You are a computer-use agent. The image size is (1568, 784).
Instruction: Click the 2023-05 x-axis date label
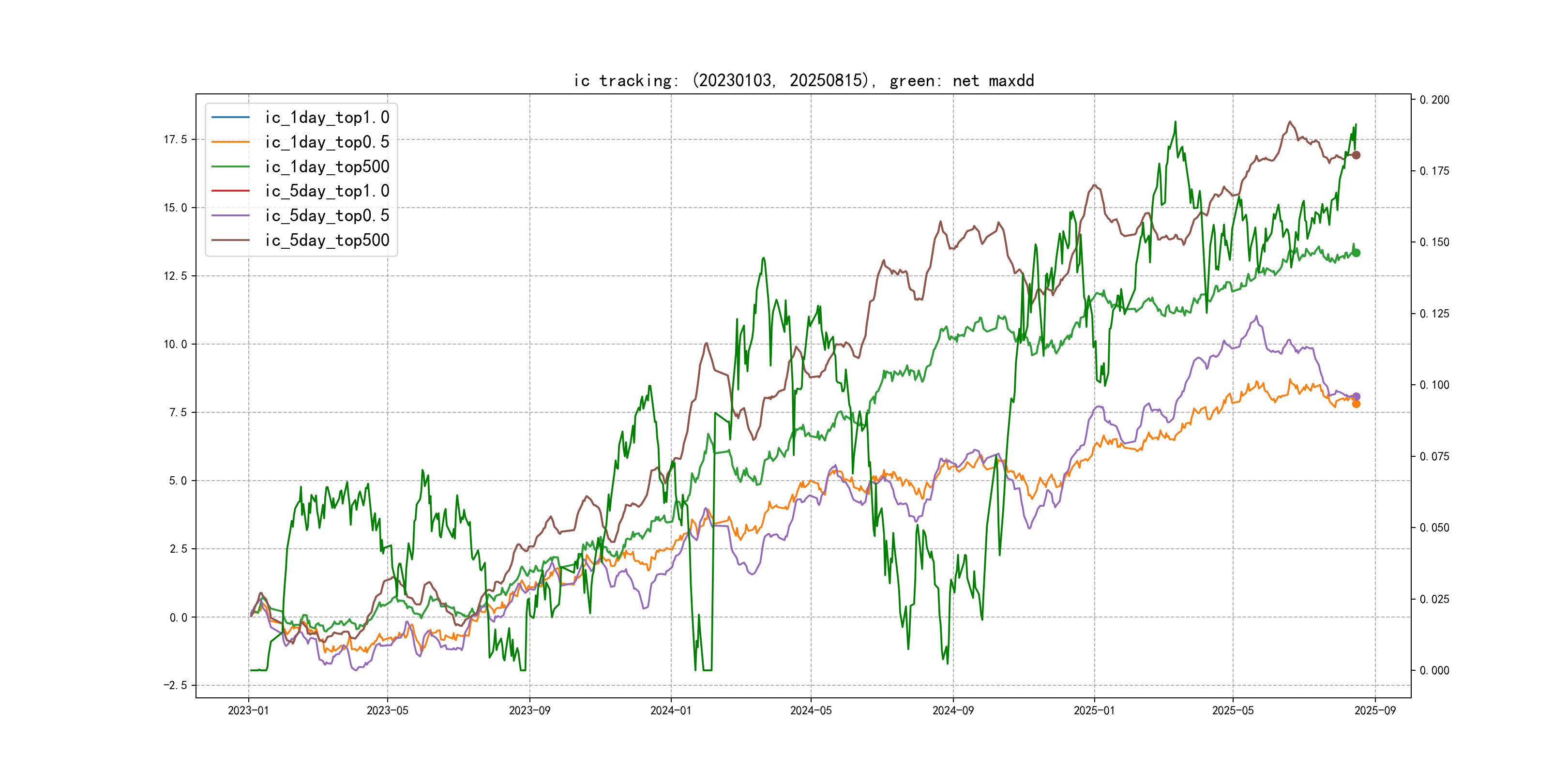click(x=387, y=710)
